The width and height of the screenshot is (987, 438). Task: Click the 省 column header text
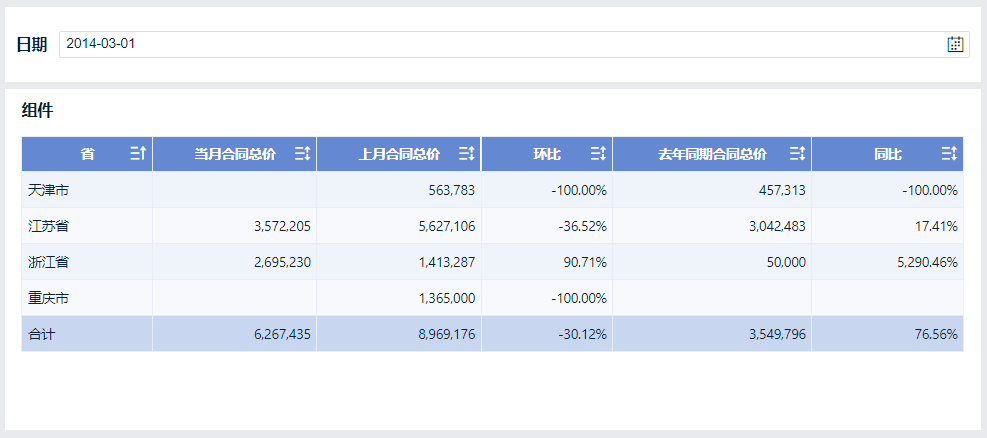coord(88,154)
